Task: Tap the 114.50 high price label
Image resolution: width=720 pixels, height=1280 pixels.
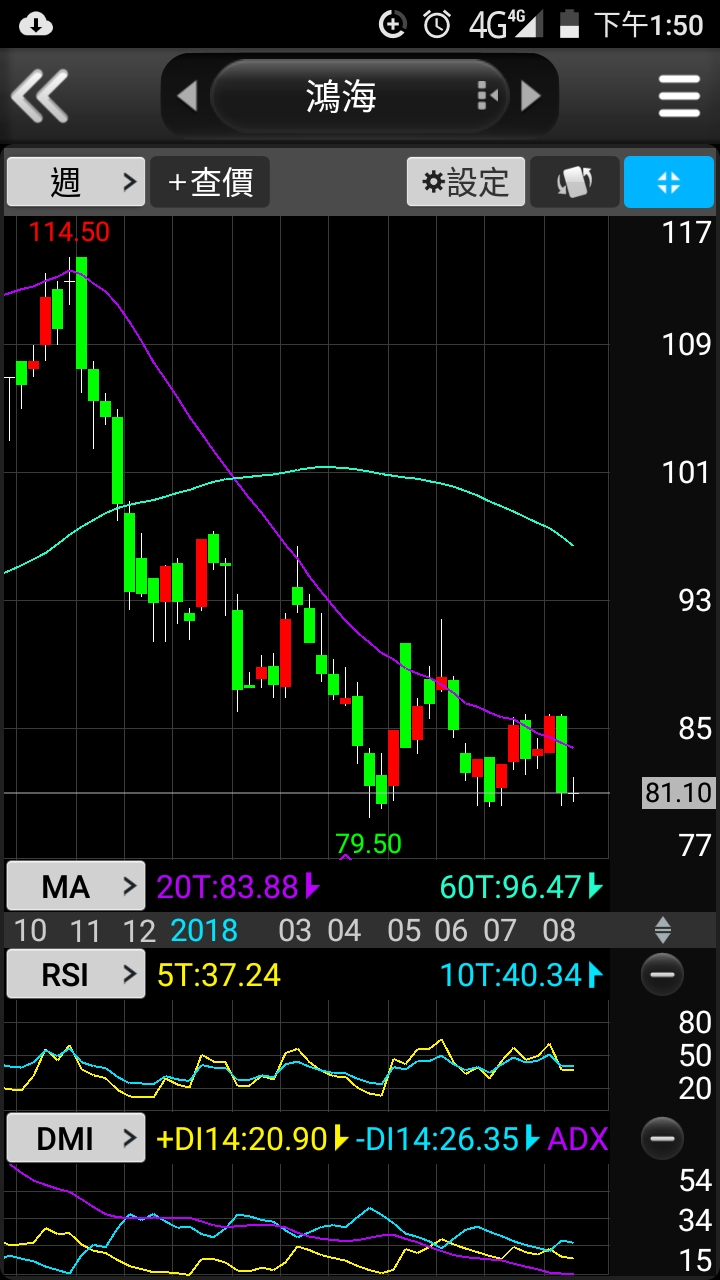Action: pos(68,232)
